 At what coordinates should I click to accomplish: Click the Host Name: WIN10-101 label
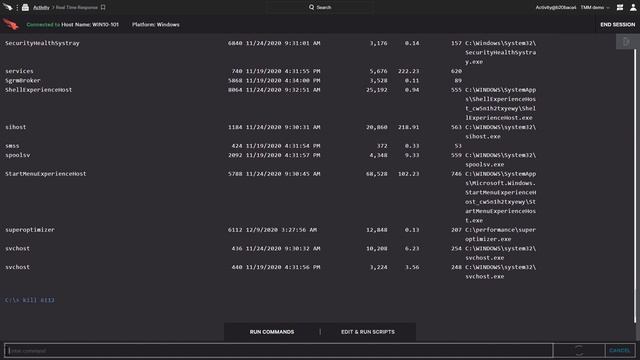(x=90, y=24)
